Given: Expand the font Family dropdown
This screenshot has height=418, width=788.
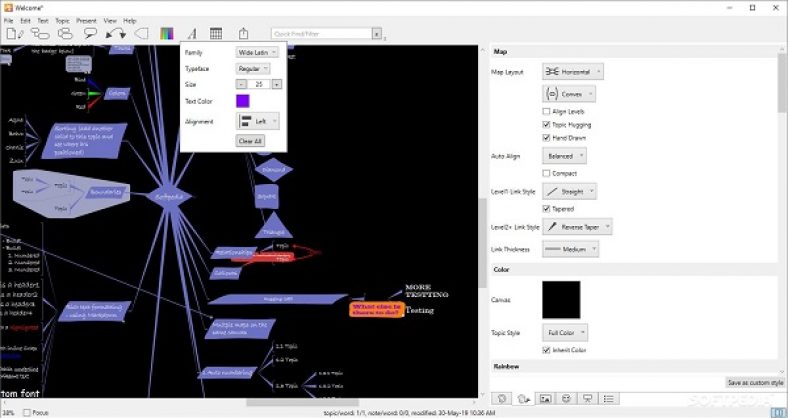Looking at the screenshot, I should click(257, 52).
